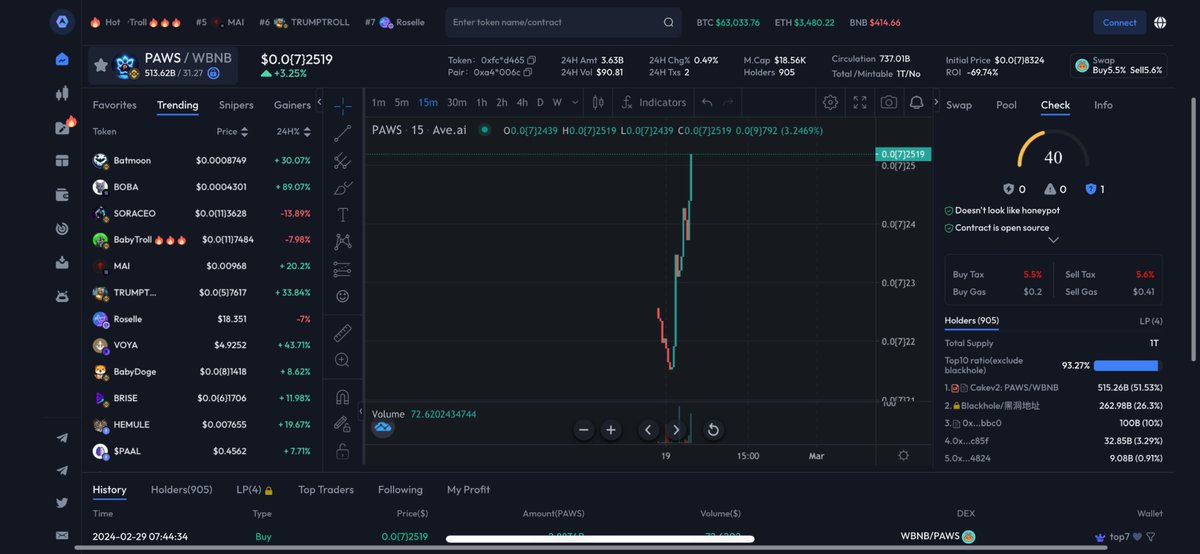Open the Twitter bird icon in sidebar
Screen dimensions: 1200x554
click(62, 503)
